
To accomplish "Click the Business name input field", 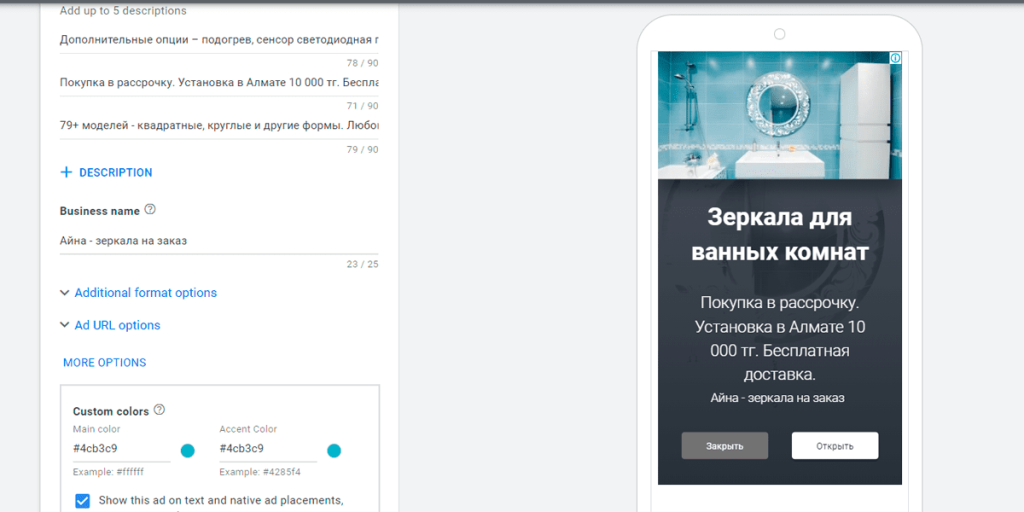I will (x=218, y=241).
